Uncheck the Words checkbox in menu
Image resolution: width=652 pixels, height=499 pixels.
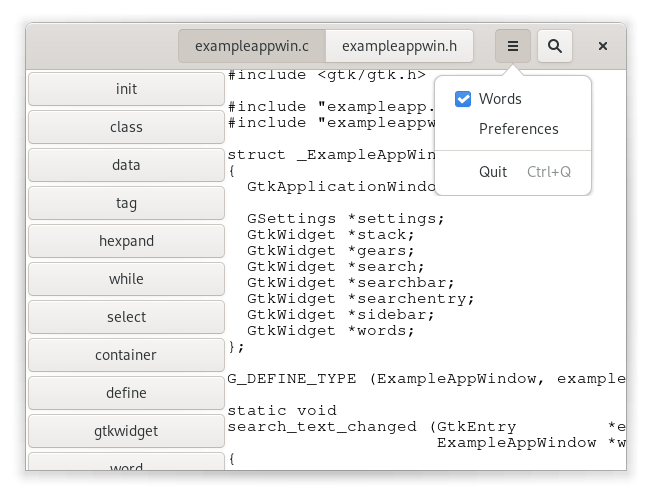(463, 99)
